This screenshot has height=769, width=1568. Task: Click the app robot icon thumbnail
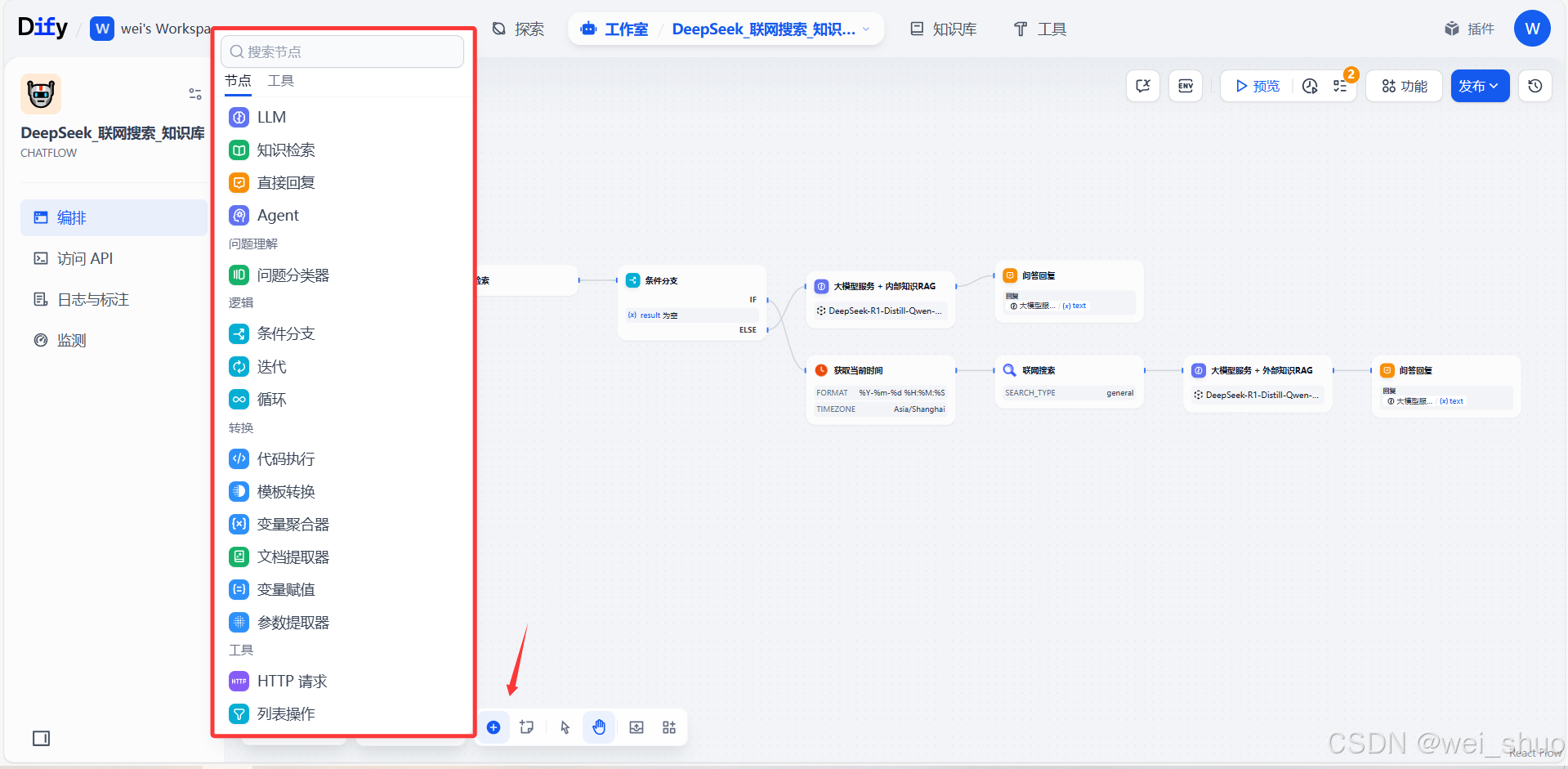(x=41, y=94)
